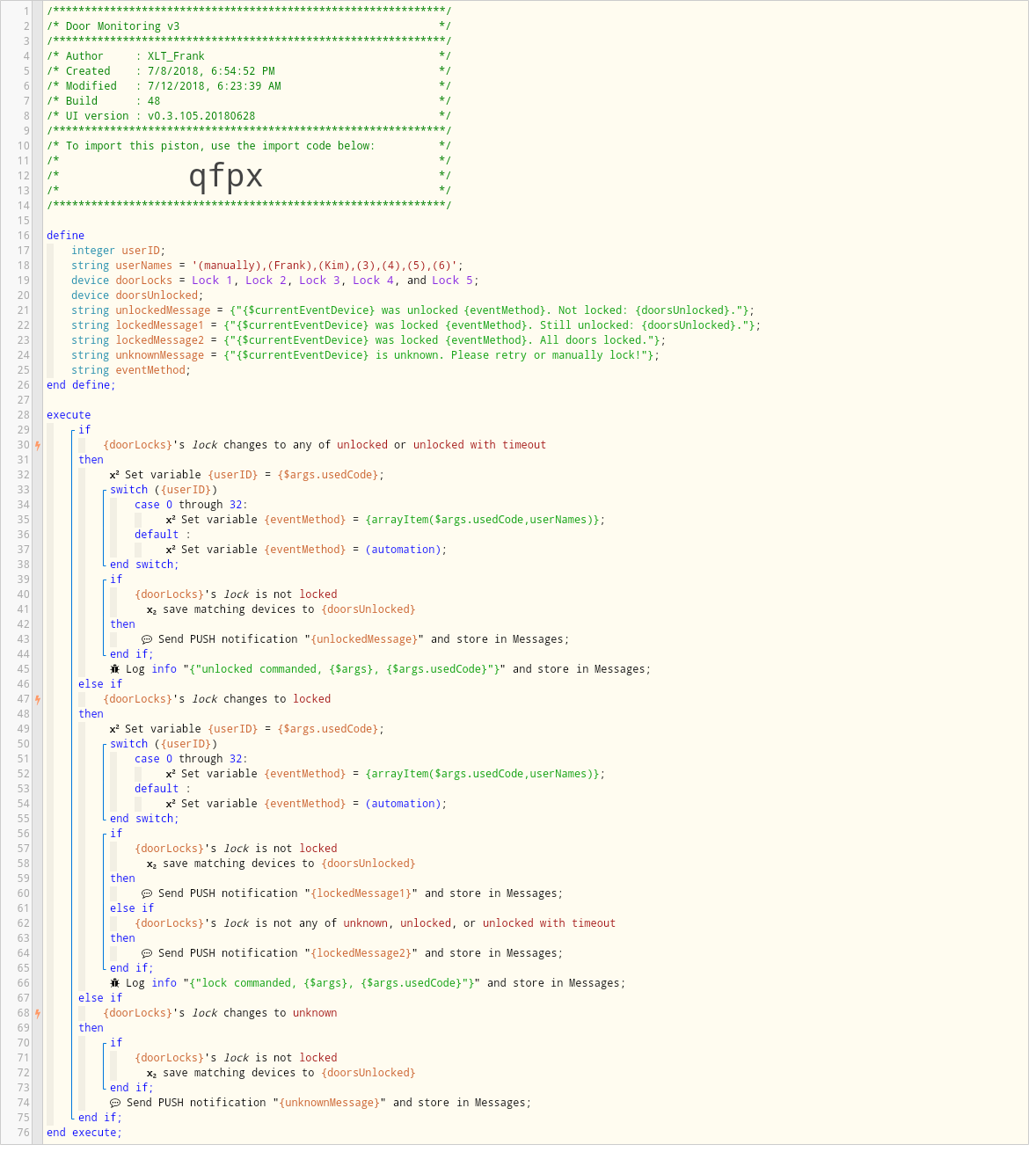
Task: Click "Lock 3" in doorLocks device list
Action: [321, 281]
